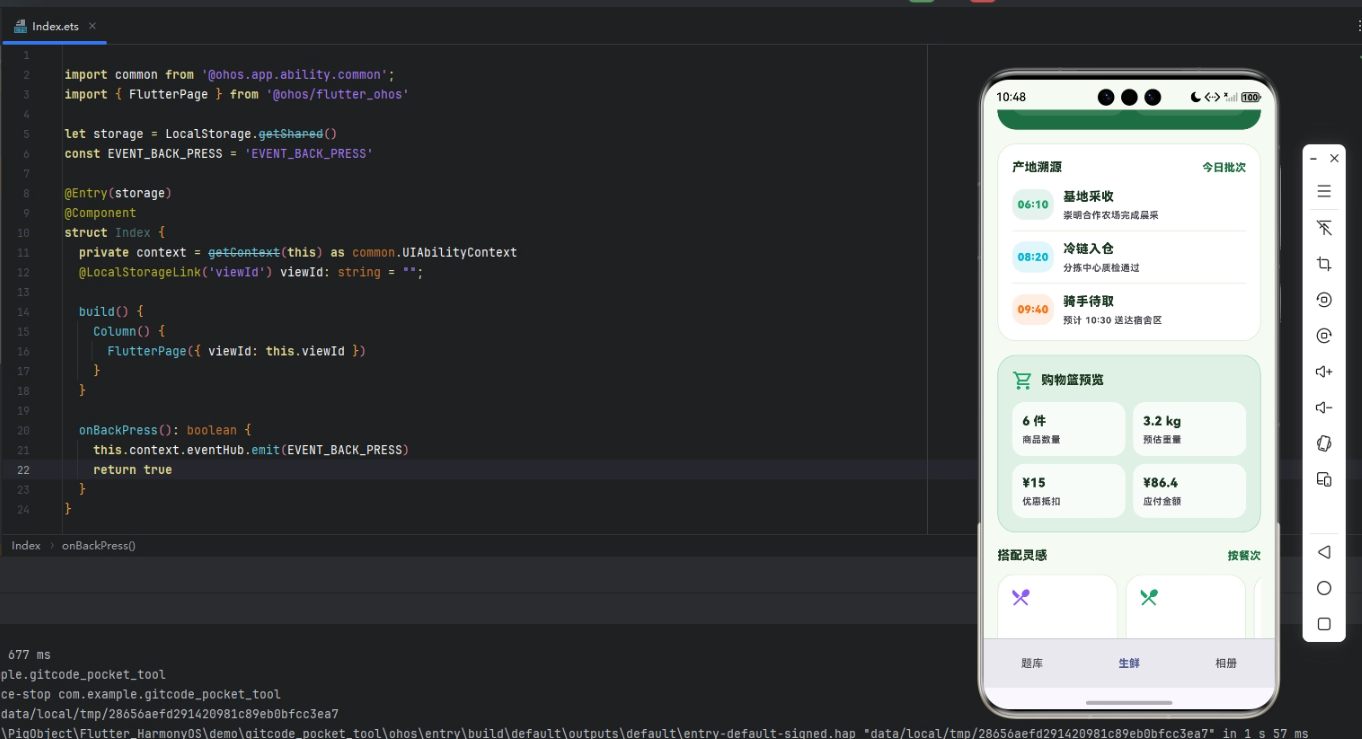This screenshot has height=739, width=1362.
Task: Click onBackPress() in the editor breadcrumb
Action: point(98,546)
